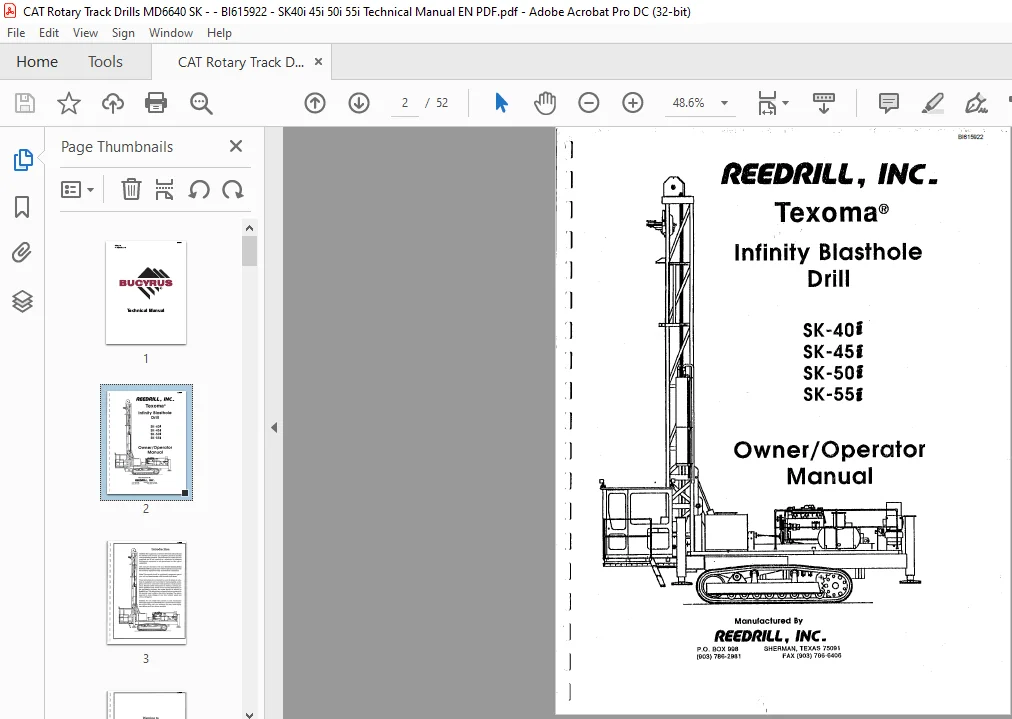The height and width of the screenshot is (719, 1012).
Task: Activate the Selection arrow tool
Action: 501,103
